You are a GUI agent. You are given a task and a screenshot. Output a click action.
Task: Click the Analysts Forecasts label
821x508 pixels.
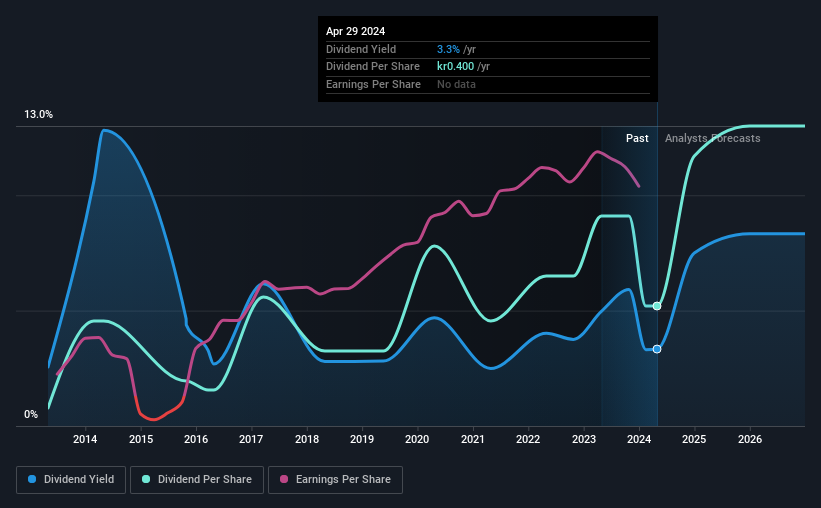tap(713, 138)
